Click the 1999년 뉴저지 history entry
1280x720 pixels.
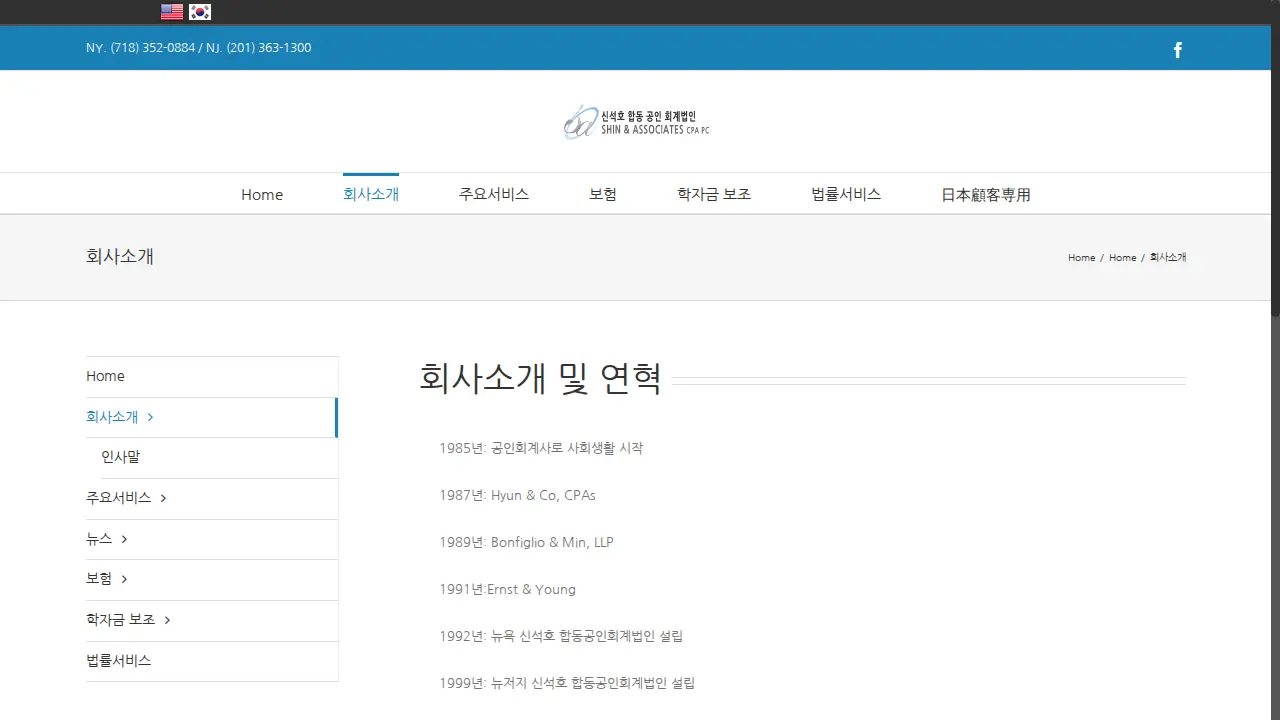coord(567,683)
